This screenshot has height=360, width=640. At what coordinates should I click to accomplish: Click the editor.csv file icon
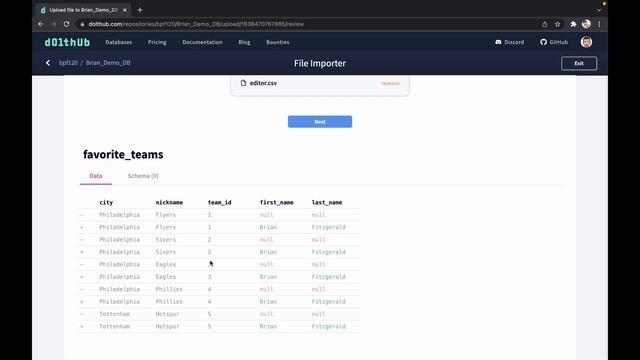click(x=243, y=83)
